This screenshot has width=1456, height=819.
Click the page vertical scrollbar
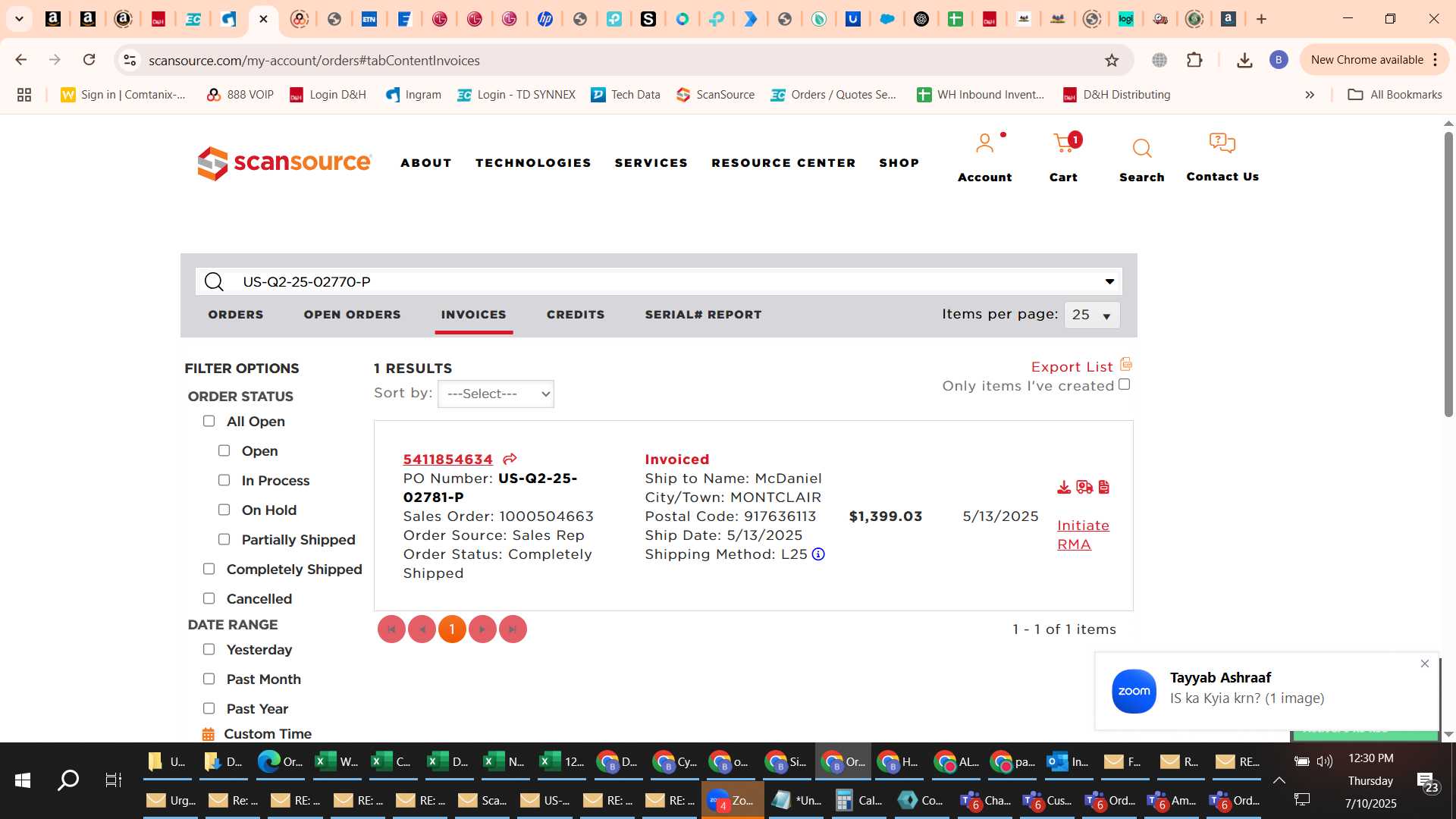pyautogui.click(x=1448, y=275)
